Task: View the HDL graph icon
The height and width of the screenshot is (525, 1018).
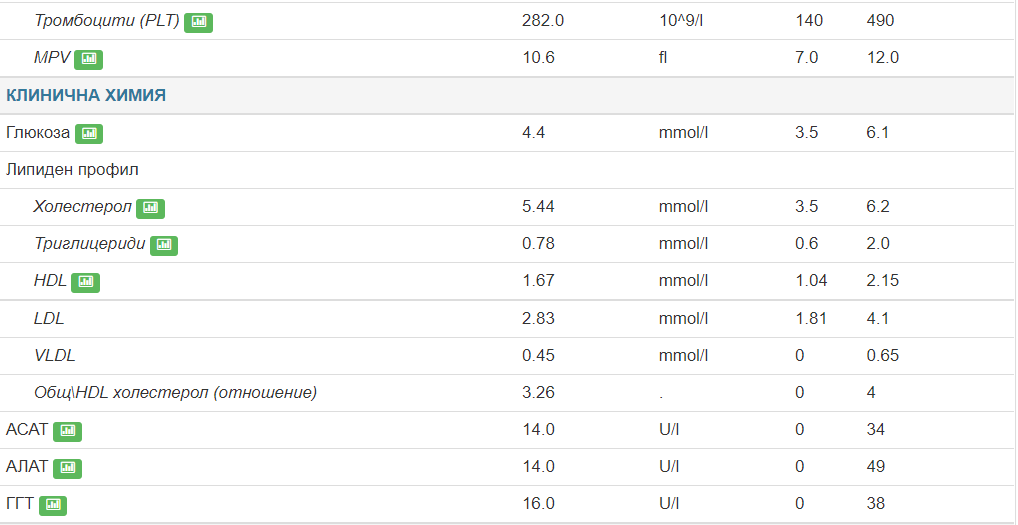Action: point(85,281)
